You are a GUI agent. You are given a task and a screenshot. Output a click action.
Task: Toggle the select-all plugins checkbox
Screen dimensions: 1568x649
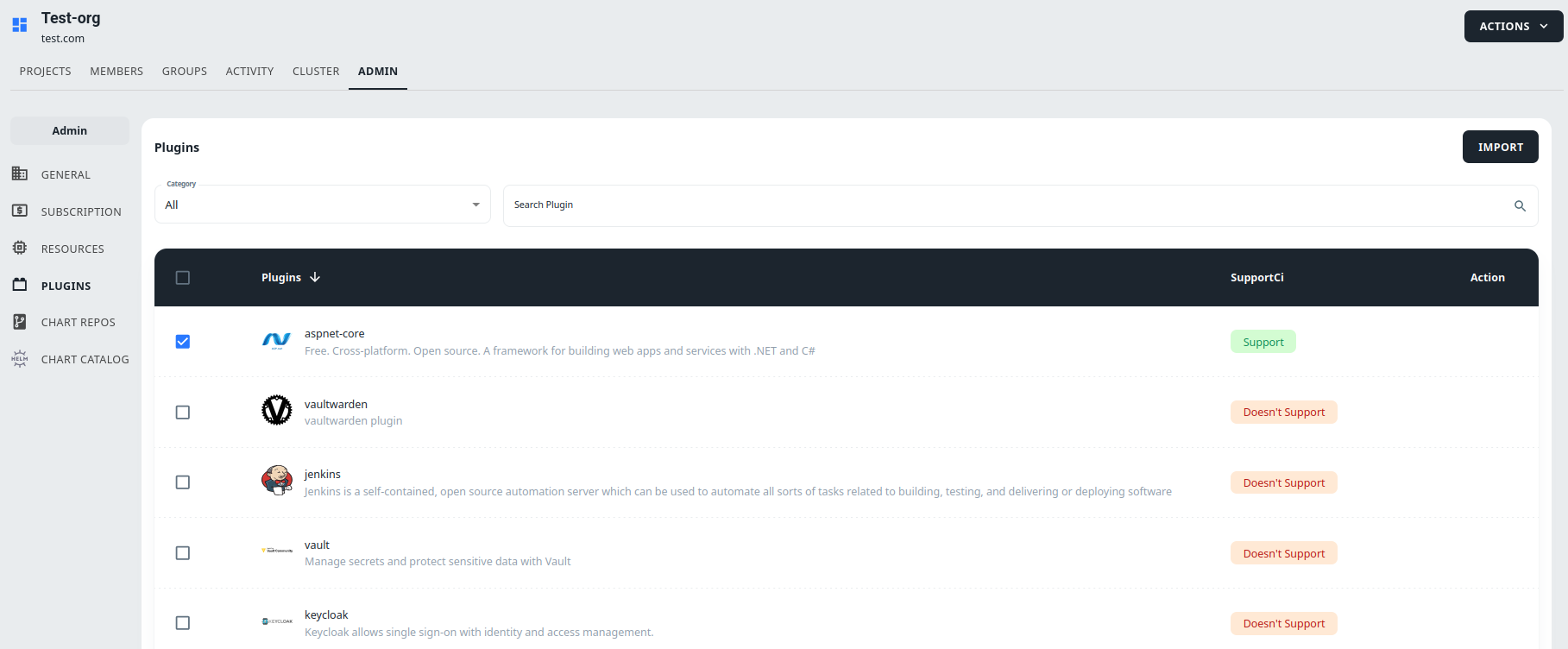tap(183, 278)
